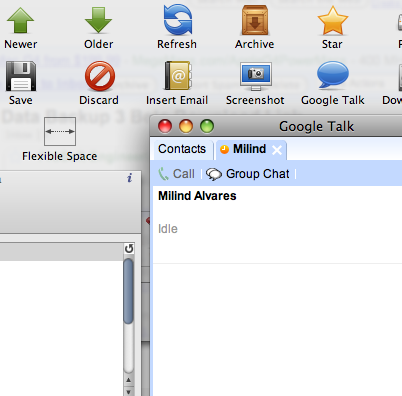Viewport: 402px width, 396px height.
Task: Click the blue info i icon
Action: pyautogui.click(x=130, y=178)
